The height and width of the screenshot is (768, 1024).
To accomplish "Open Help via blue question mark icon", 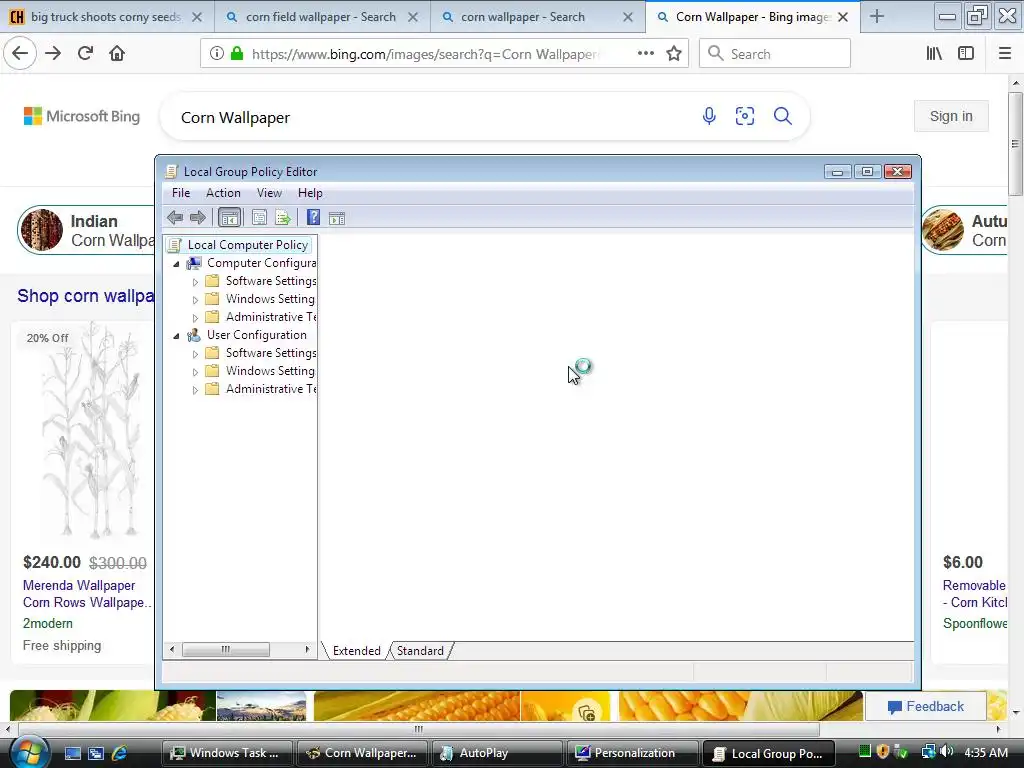I will tap(313, 217).
